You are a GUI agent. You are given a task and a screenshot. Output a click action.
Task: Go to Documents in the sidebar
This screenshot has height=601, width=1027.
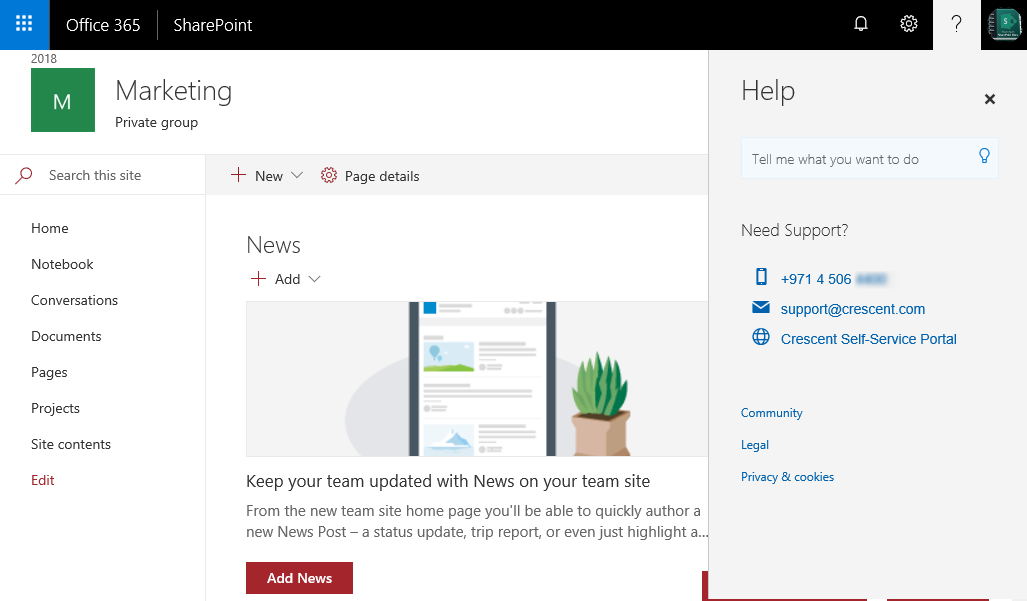point(66,336)
